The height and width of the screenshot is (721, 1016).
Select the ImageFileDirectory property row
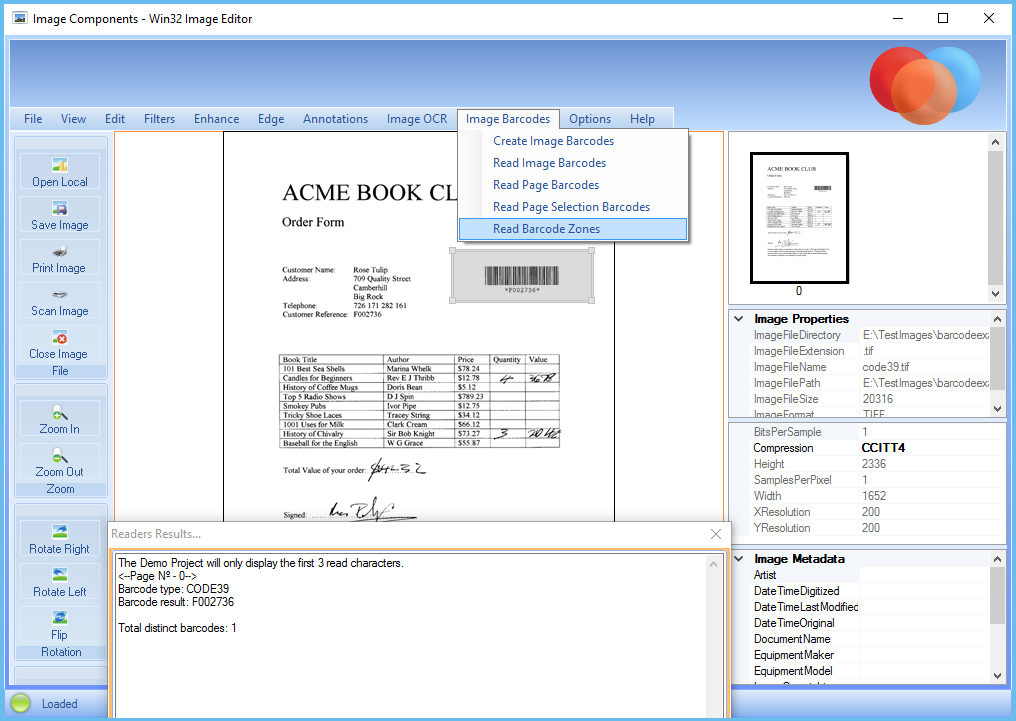tap(870, 335)
